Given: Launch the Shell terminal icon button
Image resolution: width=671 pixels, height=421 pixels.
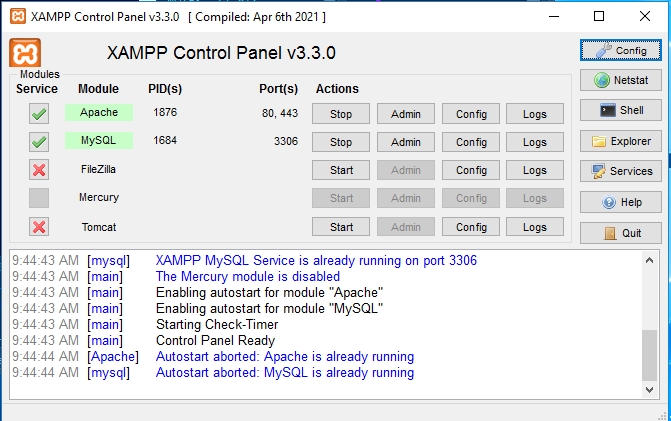Looking at the screenshot, I should (x=620, y=110).
